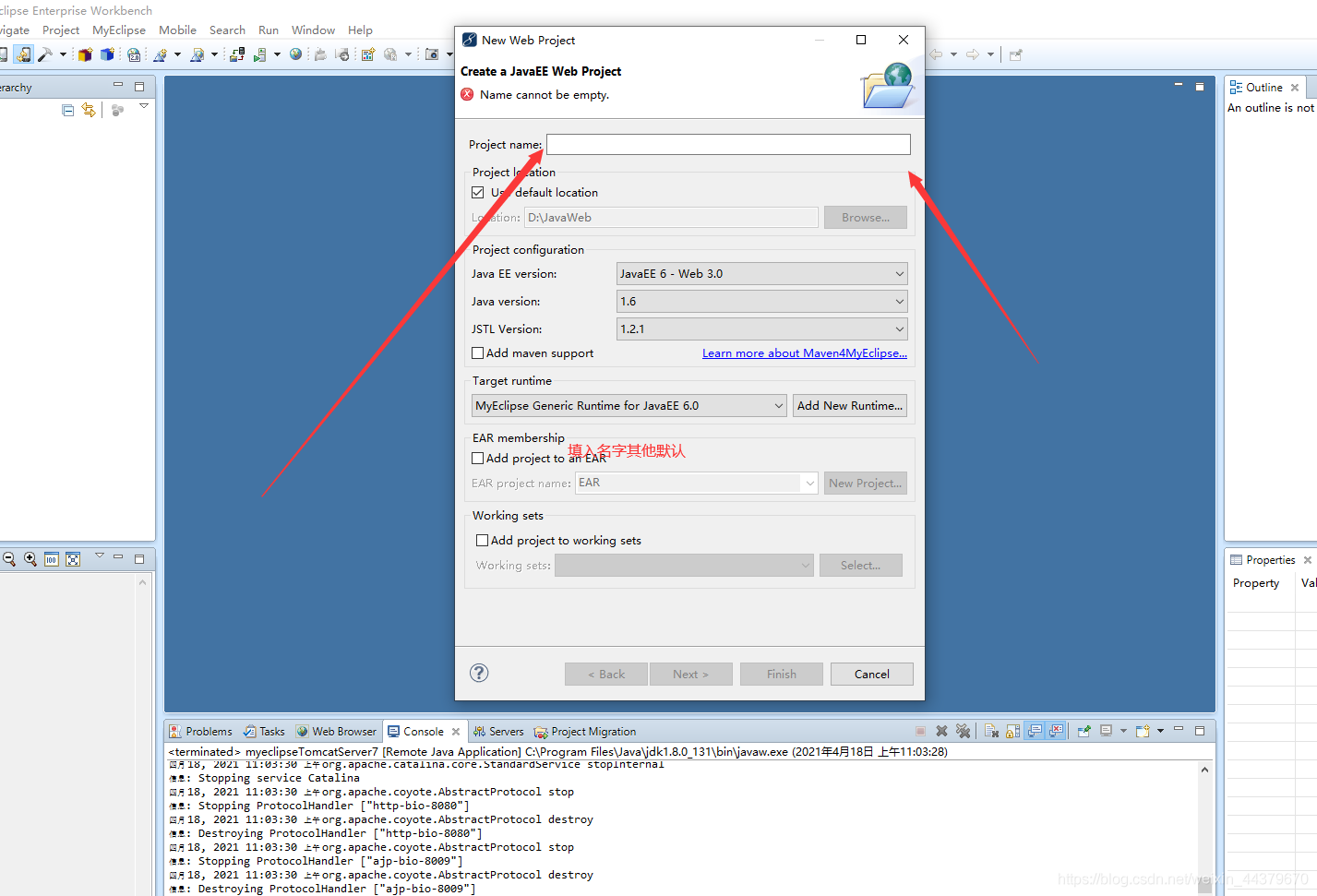Click the console remove launch X icon
Viewport: 1317px width, 896px height.
tap(941, 731)
